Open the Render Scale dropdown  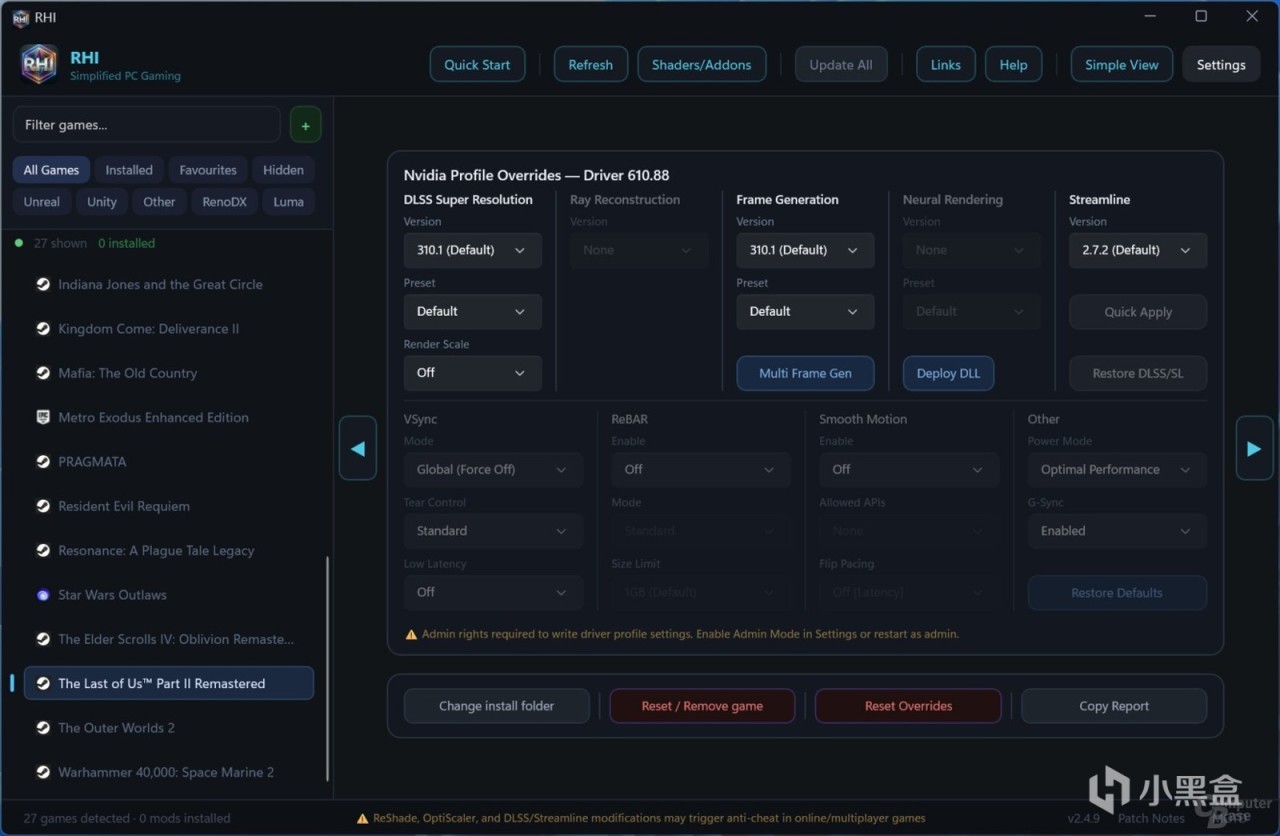[472, 372]
